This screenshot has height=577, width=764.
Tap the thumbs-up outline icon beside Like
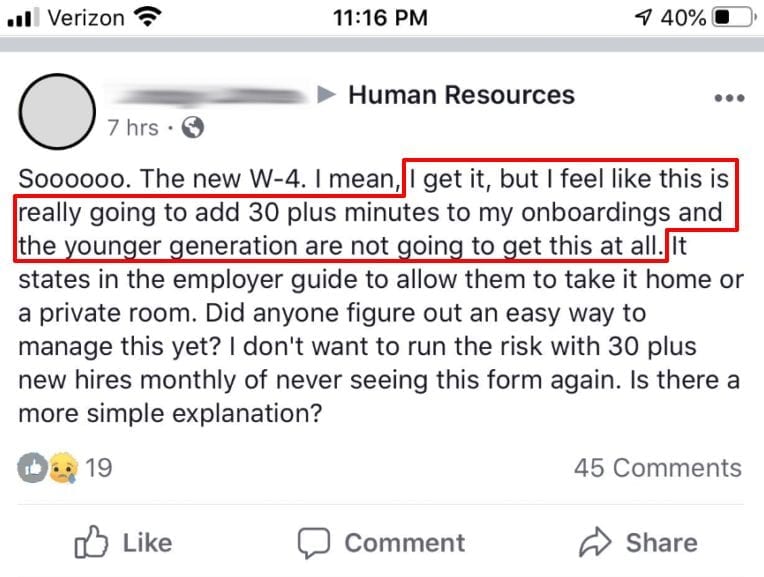(91, 542)
